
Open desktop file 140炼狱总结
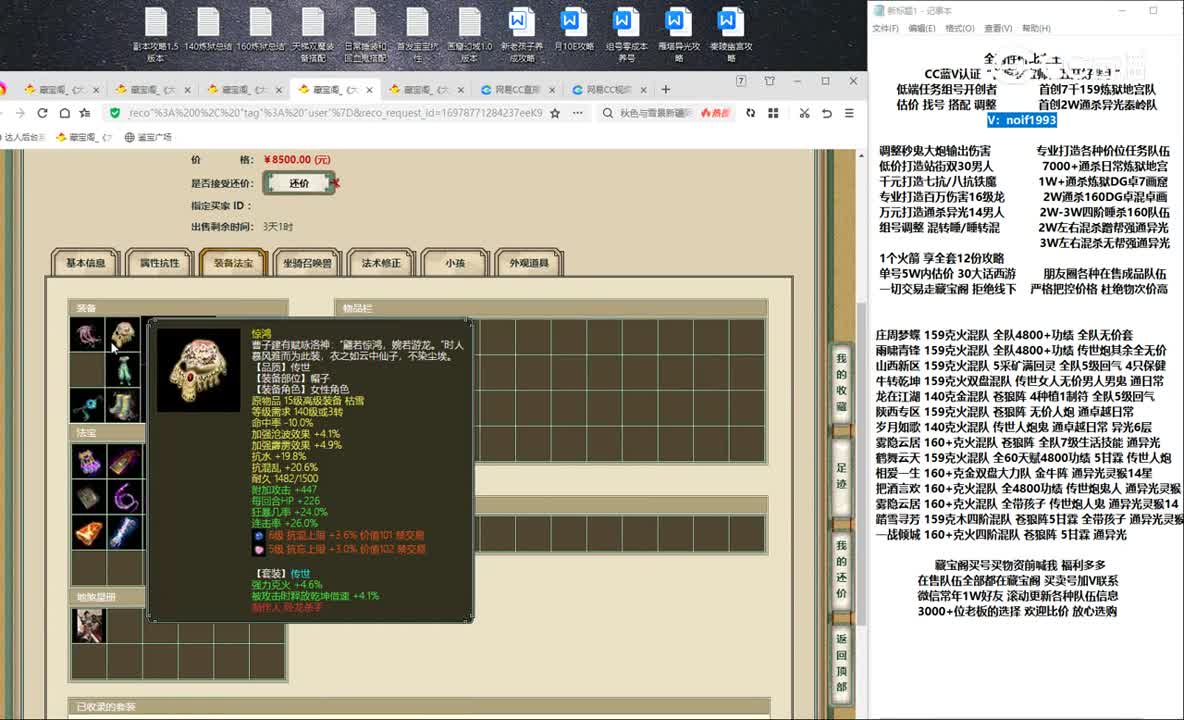[x=208, y=30]
